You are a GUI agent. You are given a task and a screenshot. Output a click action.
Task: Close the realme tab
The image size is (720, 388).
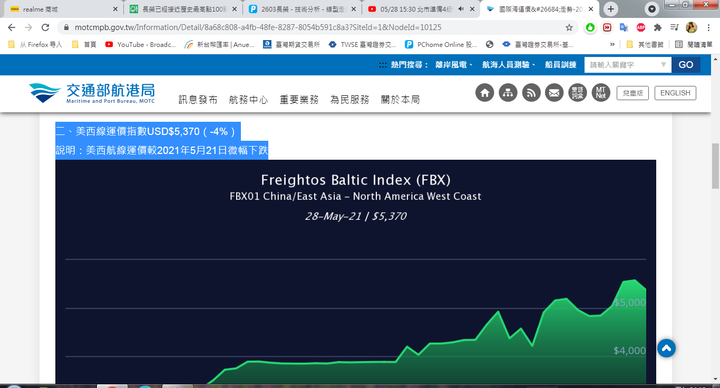(x=115, y=9)
